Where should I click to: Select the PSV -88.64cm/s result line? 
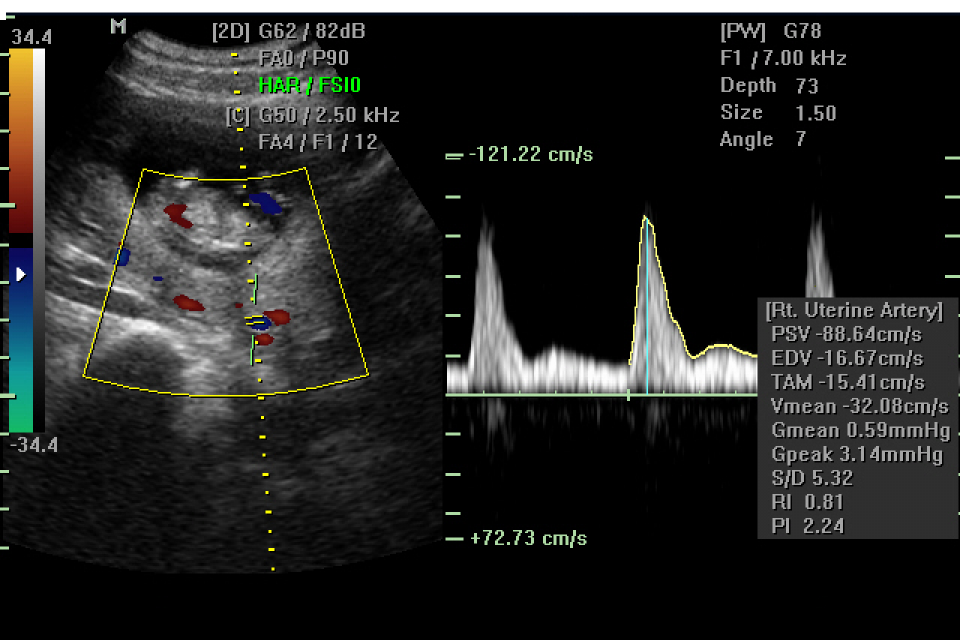(846, 334)
